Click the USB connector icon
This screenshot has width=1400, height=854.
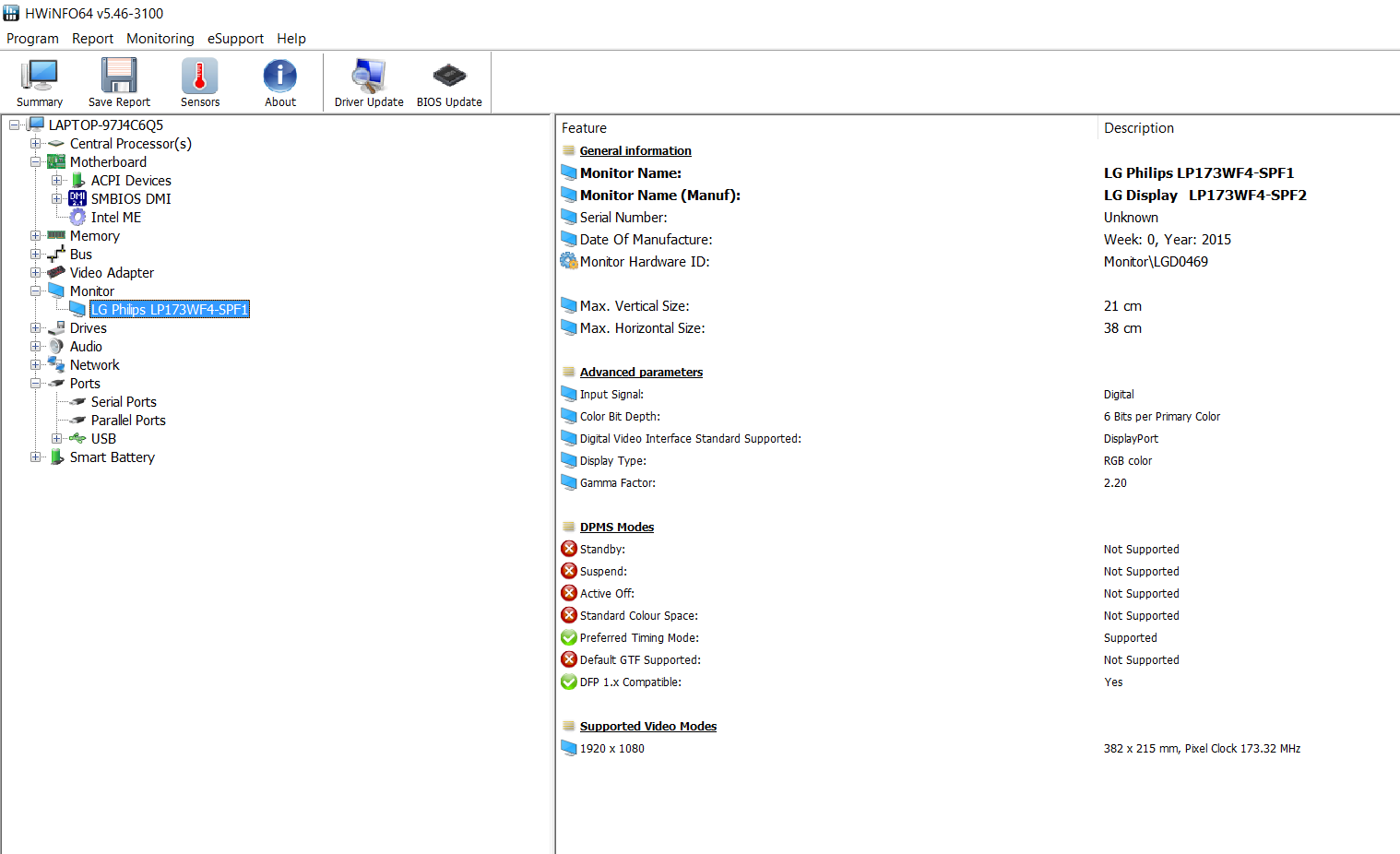(77, 438)
